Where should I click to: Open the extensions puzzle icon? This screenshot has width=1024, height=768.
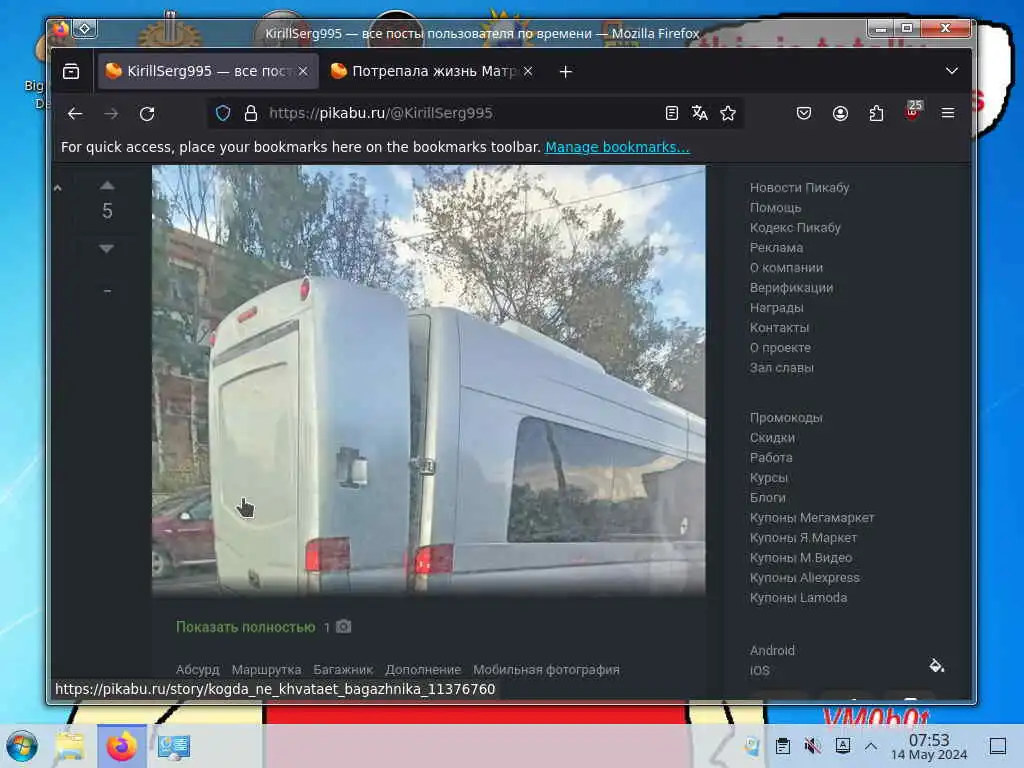[876, 114]
